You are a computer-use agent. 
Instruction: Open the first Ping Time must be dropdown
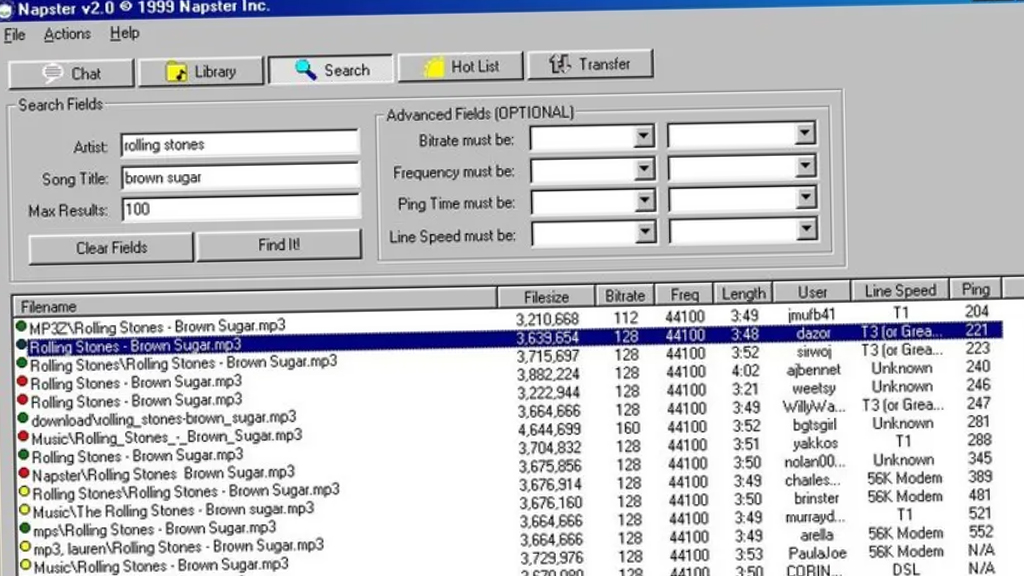[x=645, y=200]
